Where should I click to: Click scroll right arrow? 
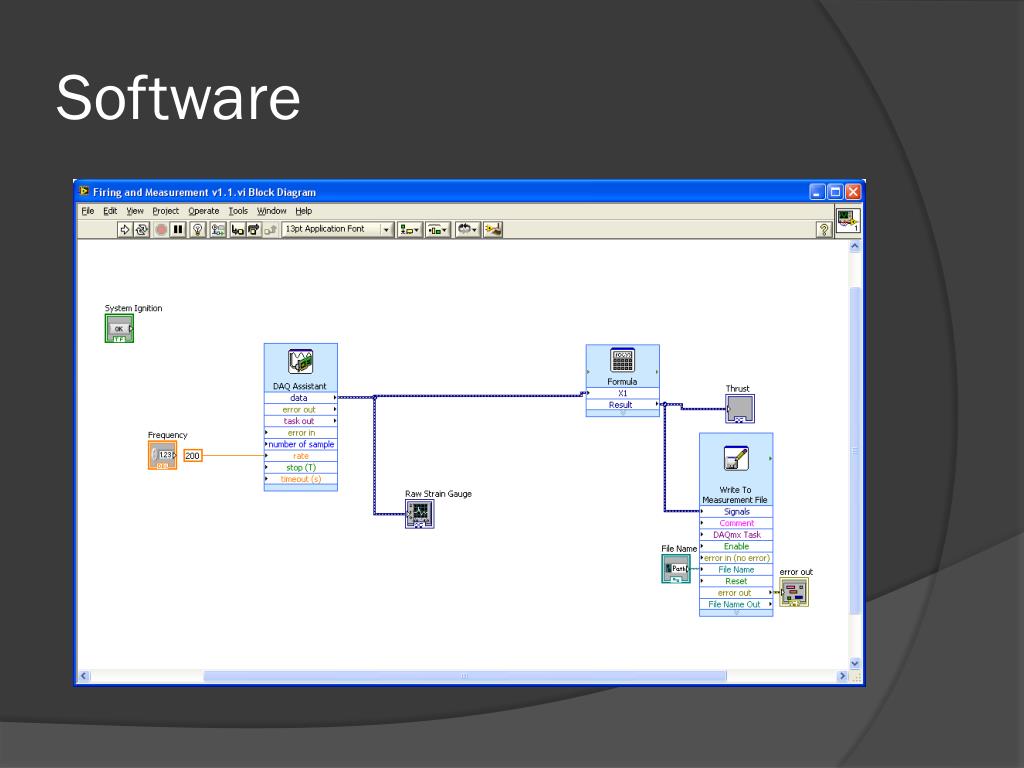[842, 676]
